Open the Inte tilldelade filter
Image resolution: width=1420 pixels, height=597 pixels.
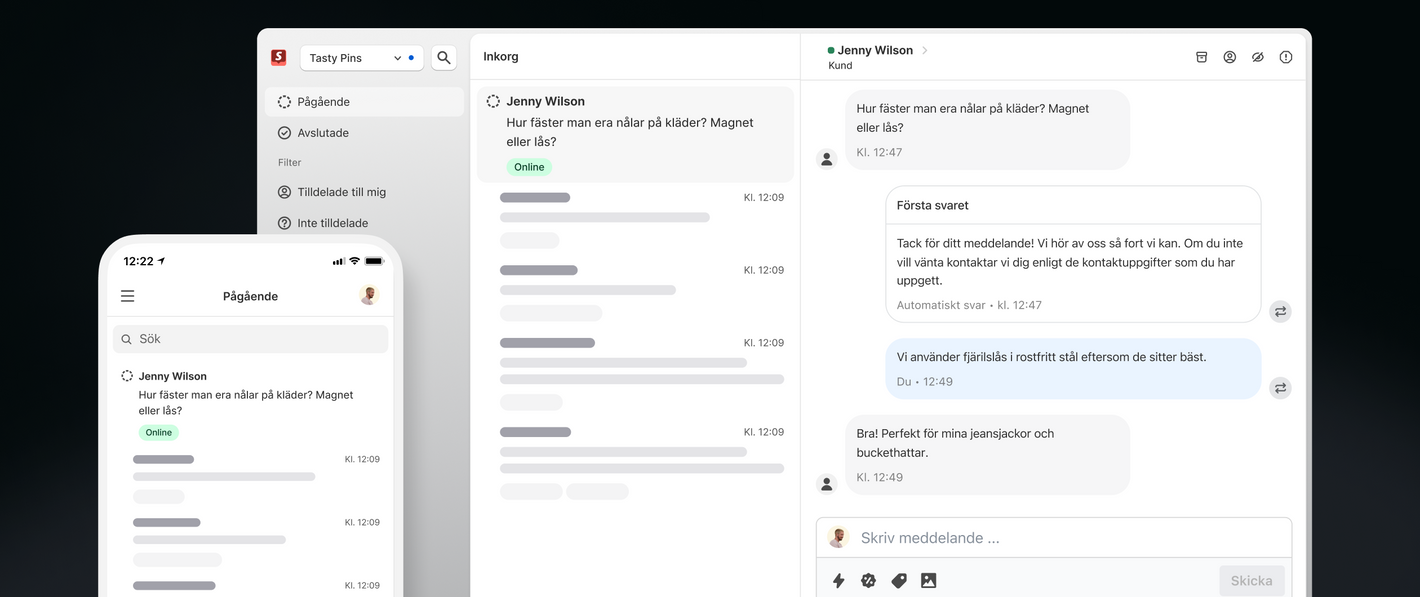coord(365,223)
